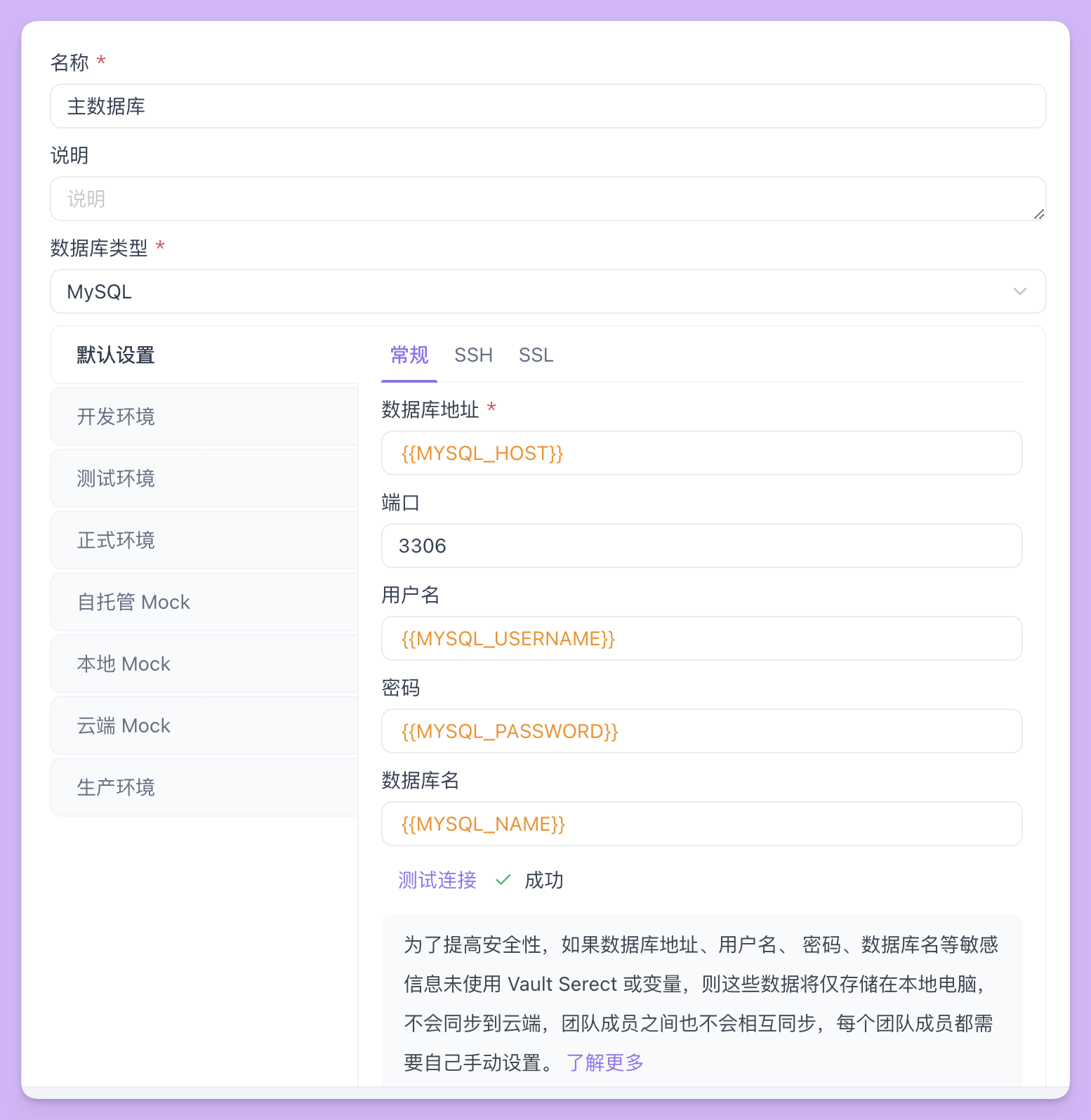Switch to the 常规 tab
1091x1120 pixels.
[409, 355]
